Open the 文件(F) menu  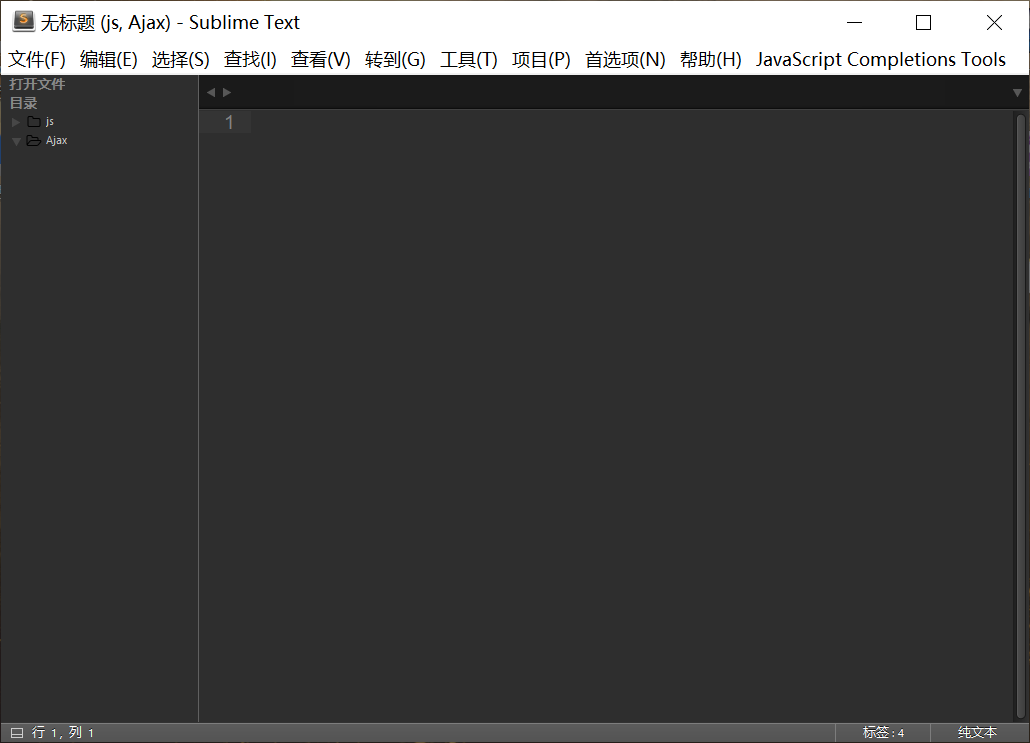(x=37, y=60)
